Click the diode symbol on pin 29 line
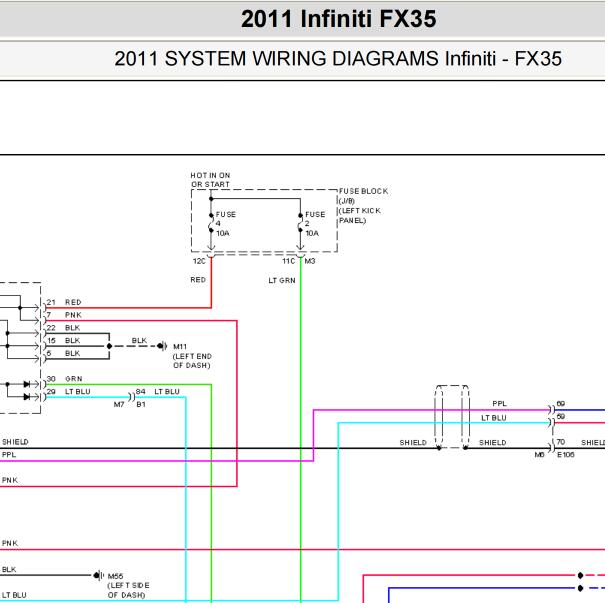The image size is (605, 603). (x=27, y=397)
